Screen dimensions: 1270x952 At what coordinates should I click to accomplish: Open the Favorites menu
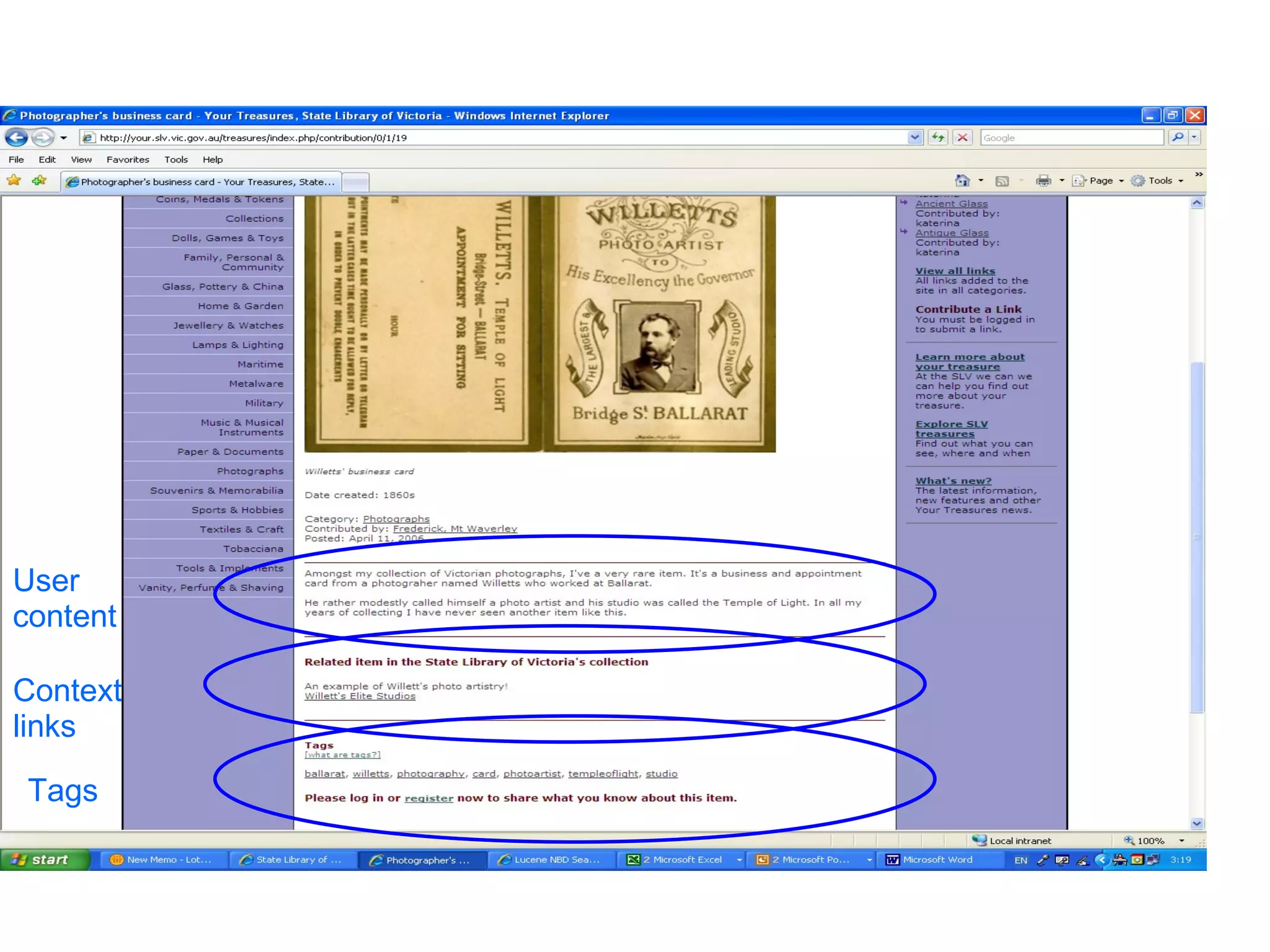tap(127, 159)
